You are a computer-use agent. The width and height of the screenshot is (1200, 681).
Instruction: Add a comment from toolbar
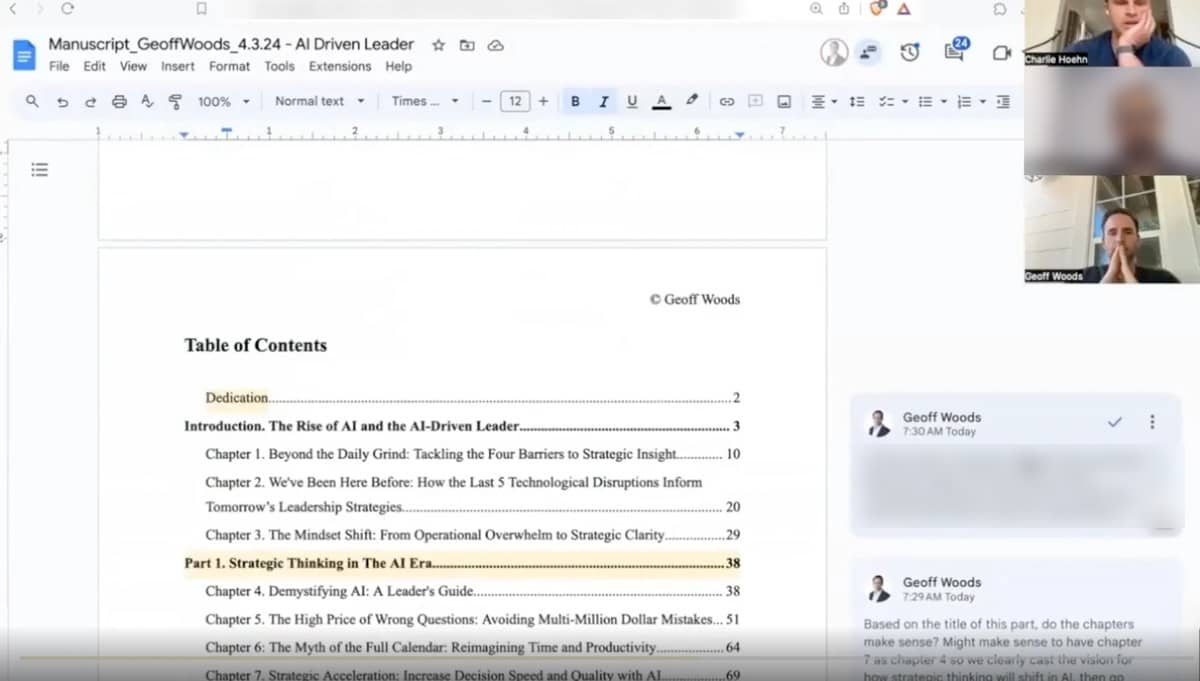[755, 101]
